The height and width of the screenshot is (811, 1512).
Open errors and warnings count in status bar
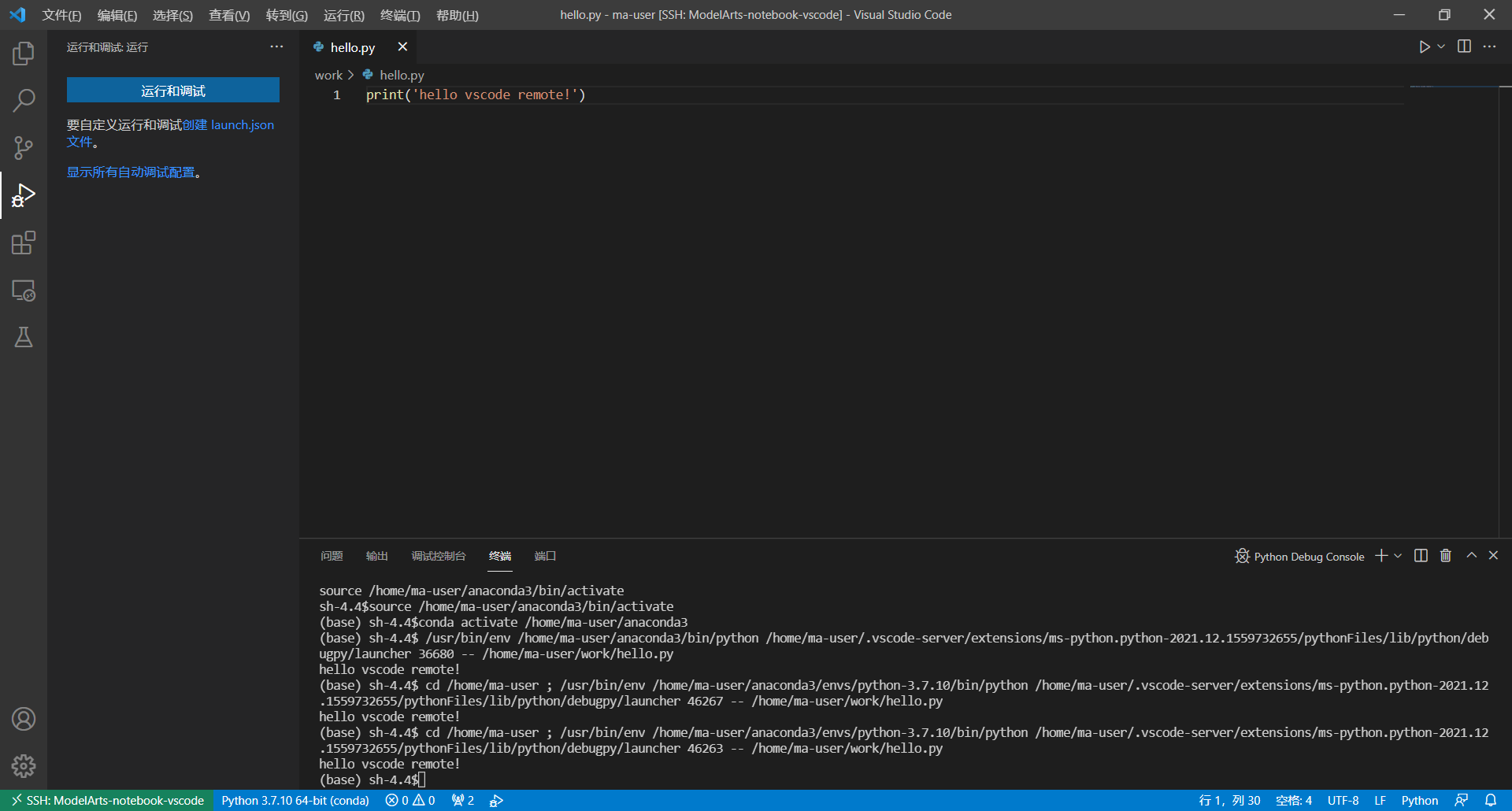point(410,801)
